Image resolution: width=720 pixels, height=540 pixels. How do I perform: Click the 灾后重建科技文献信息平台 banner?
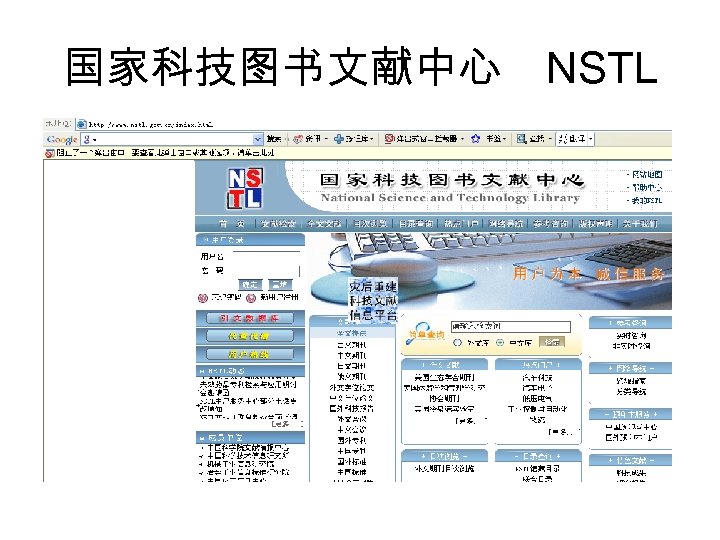point(373,300)
